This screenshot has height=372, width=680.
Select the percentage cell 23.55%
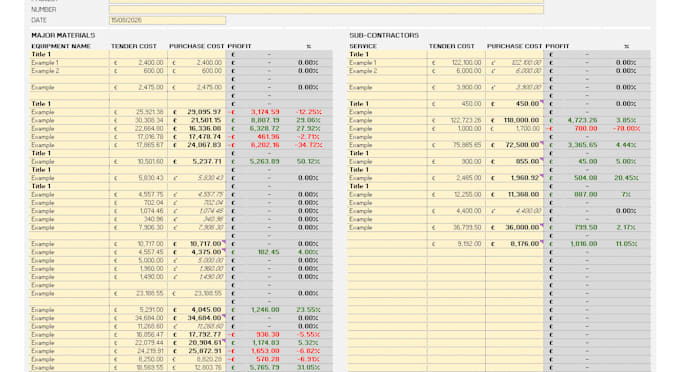[x=309, y=310]
